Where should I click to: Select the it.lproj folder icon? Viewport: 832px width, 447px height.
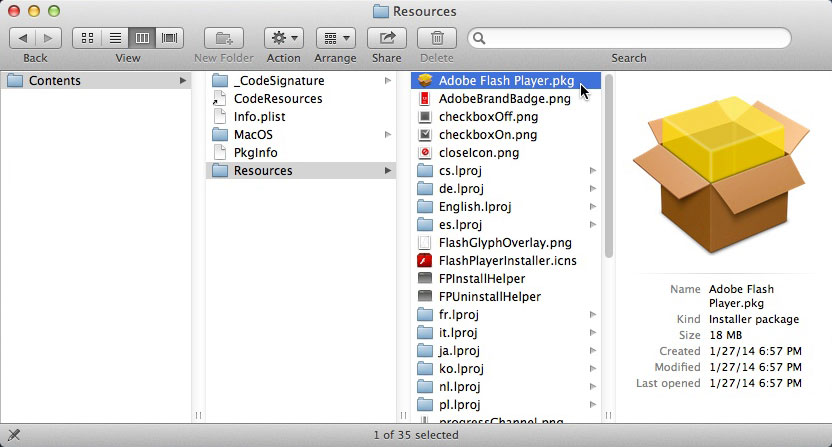424,333
